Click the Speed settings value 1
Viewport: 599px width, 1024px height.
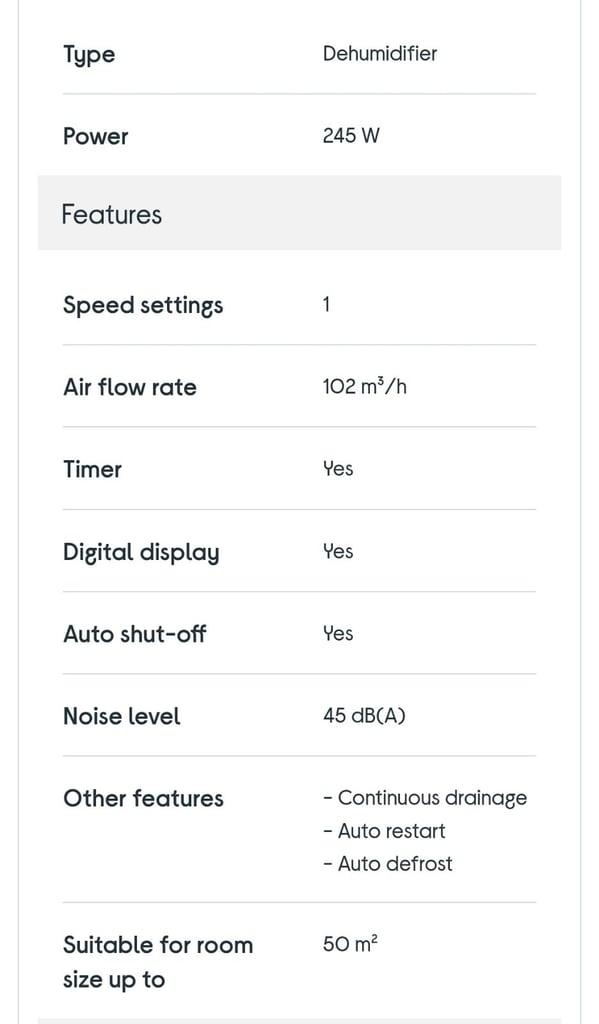pos(326,304)
